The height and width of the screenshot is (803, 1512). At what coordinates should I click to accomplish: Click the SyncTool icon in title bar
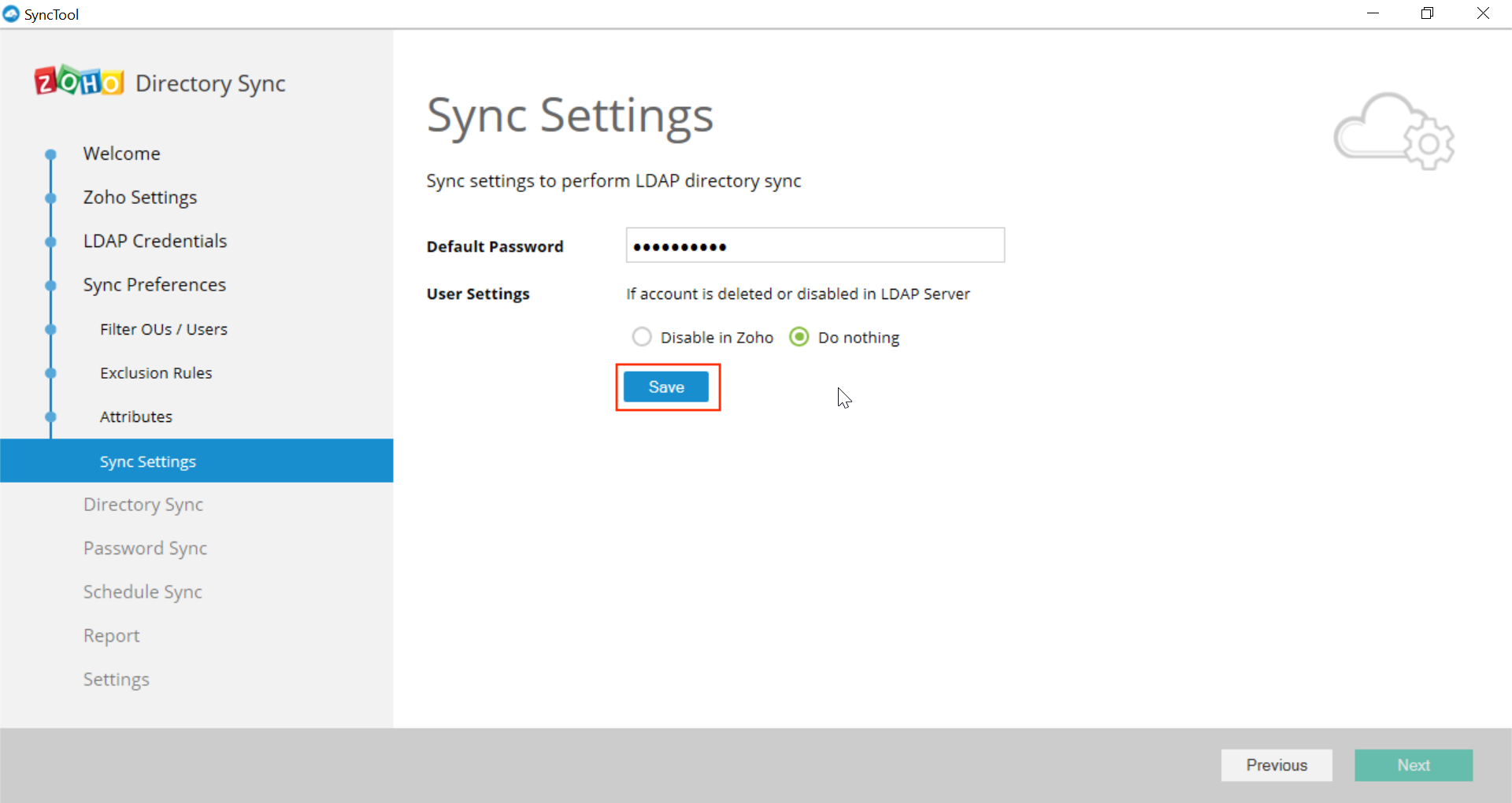11,13
